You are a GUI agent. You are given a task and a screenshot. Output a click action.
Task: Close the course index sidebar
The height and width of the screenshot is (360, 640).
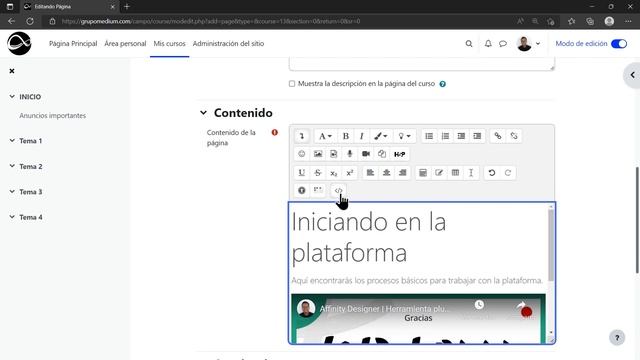pyautogui.click(x=12, y=71)
